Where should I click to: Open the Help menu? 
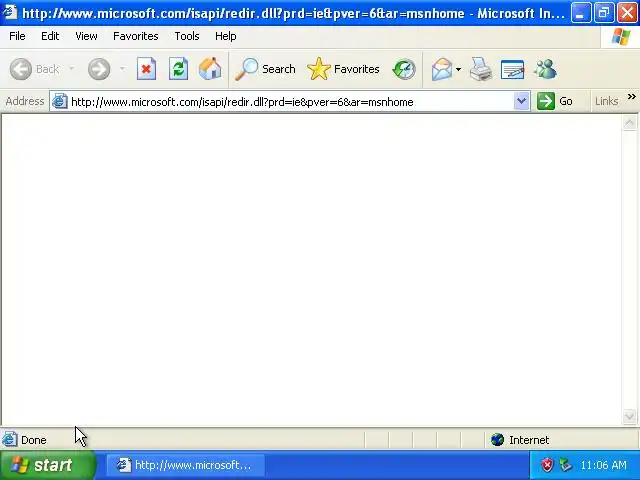click(x=226, y=36)
